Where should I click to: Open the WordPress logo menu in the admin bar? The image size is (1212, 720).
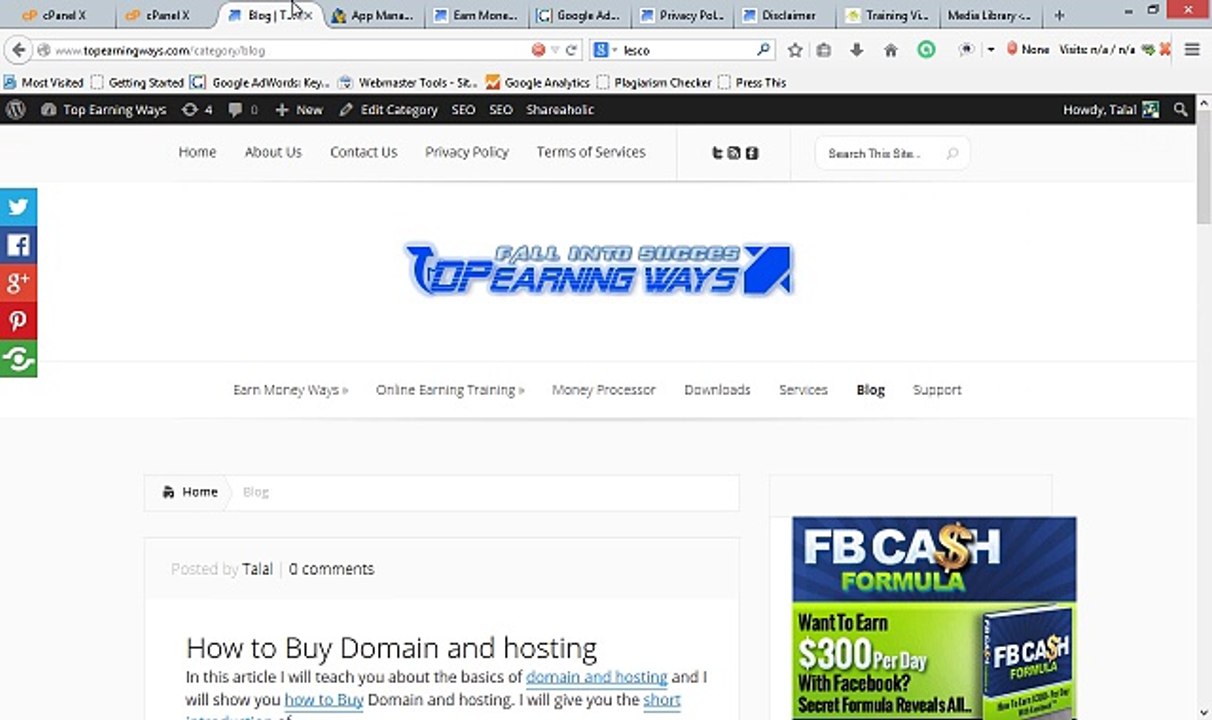(15, 109)
